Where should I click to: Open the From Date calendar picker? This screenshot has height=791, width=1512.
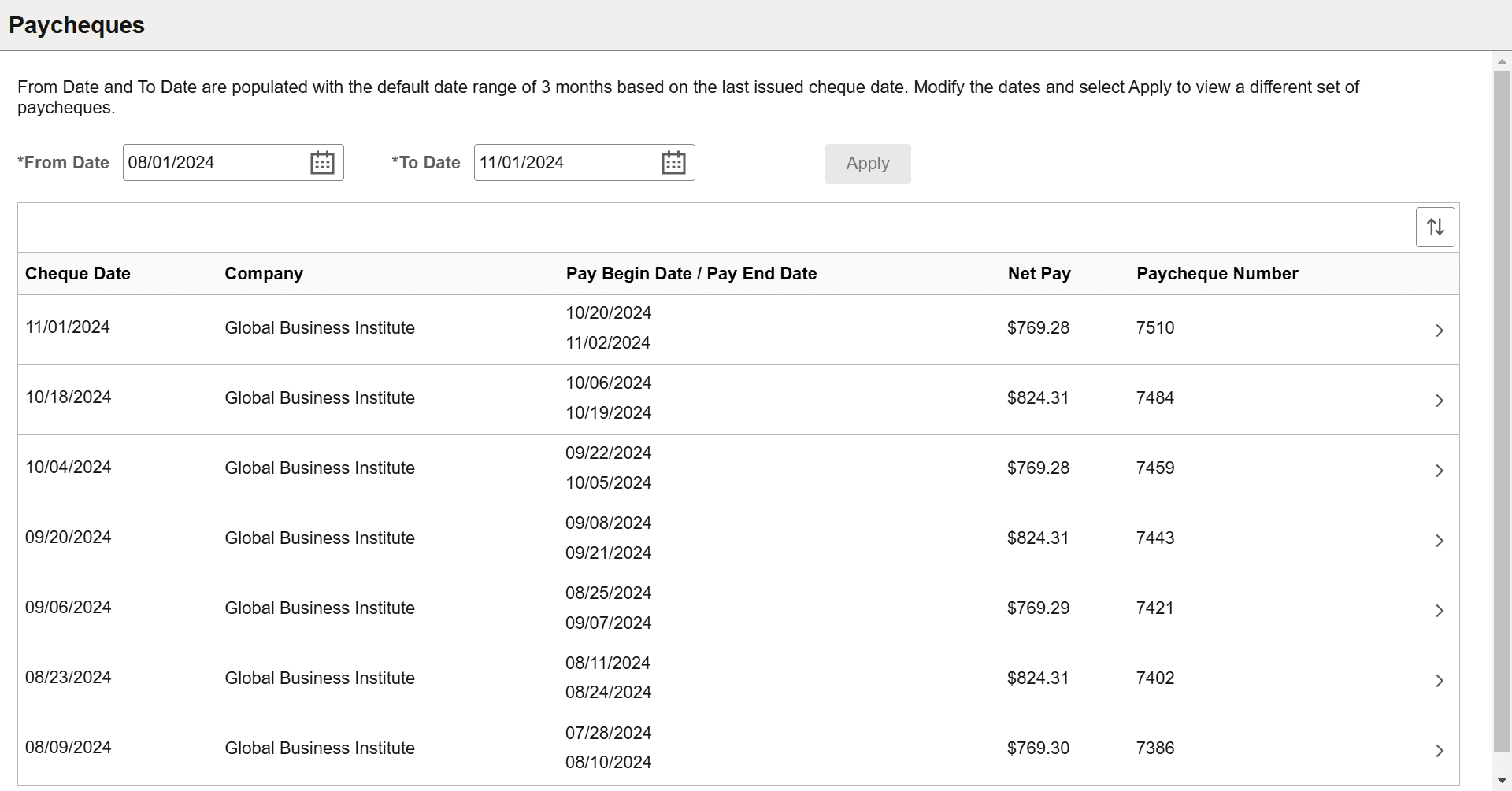322,163
